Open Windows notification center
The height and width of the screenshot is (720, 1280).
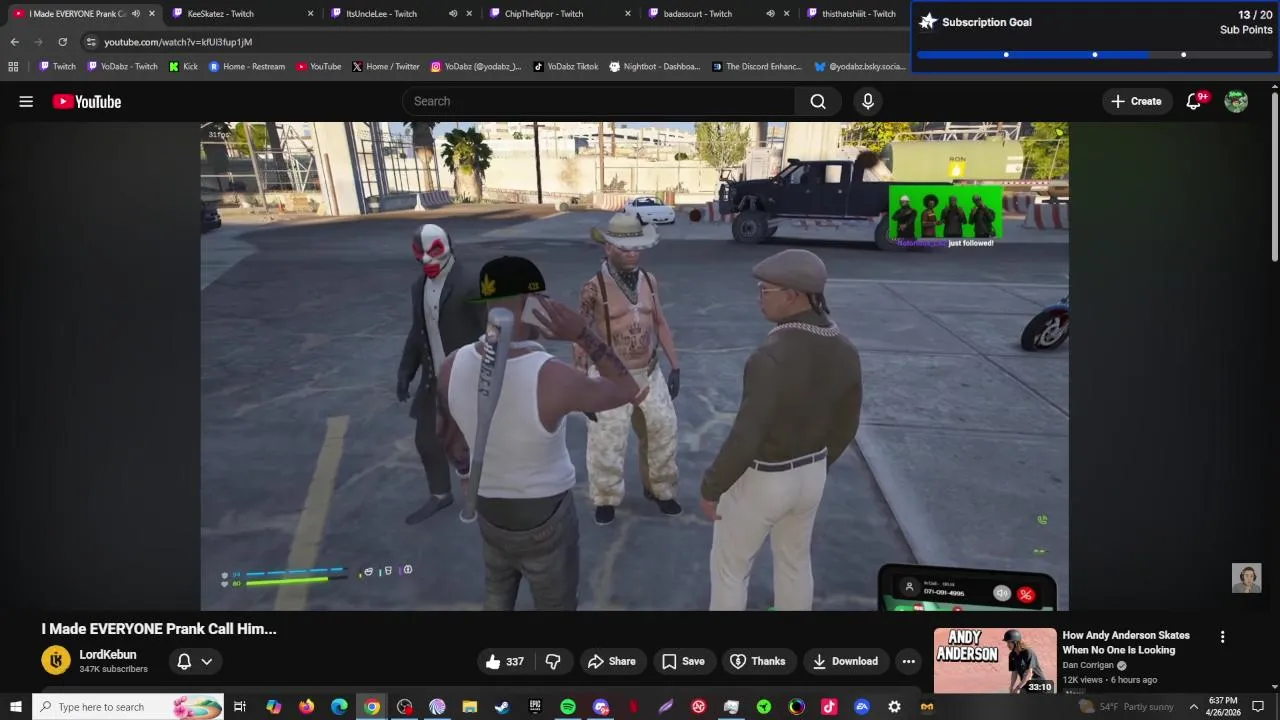pyautogui.click(x=1258, y=707)
